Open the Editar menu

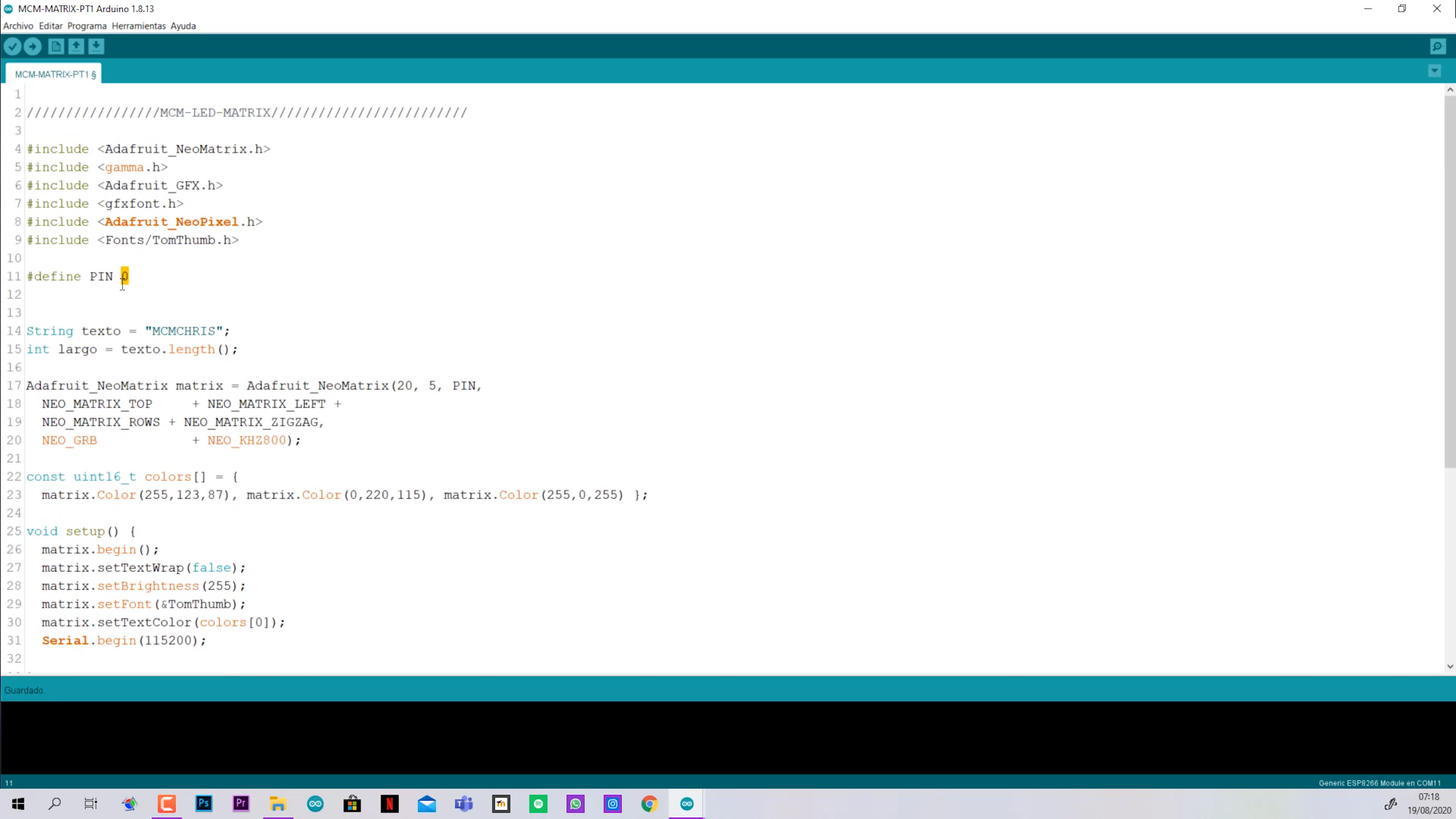pyautogui.click(x=51, y=26)
